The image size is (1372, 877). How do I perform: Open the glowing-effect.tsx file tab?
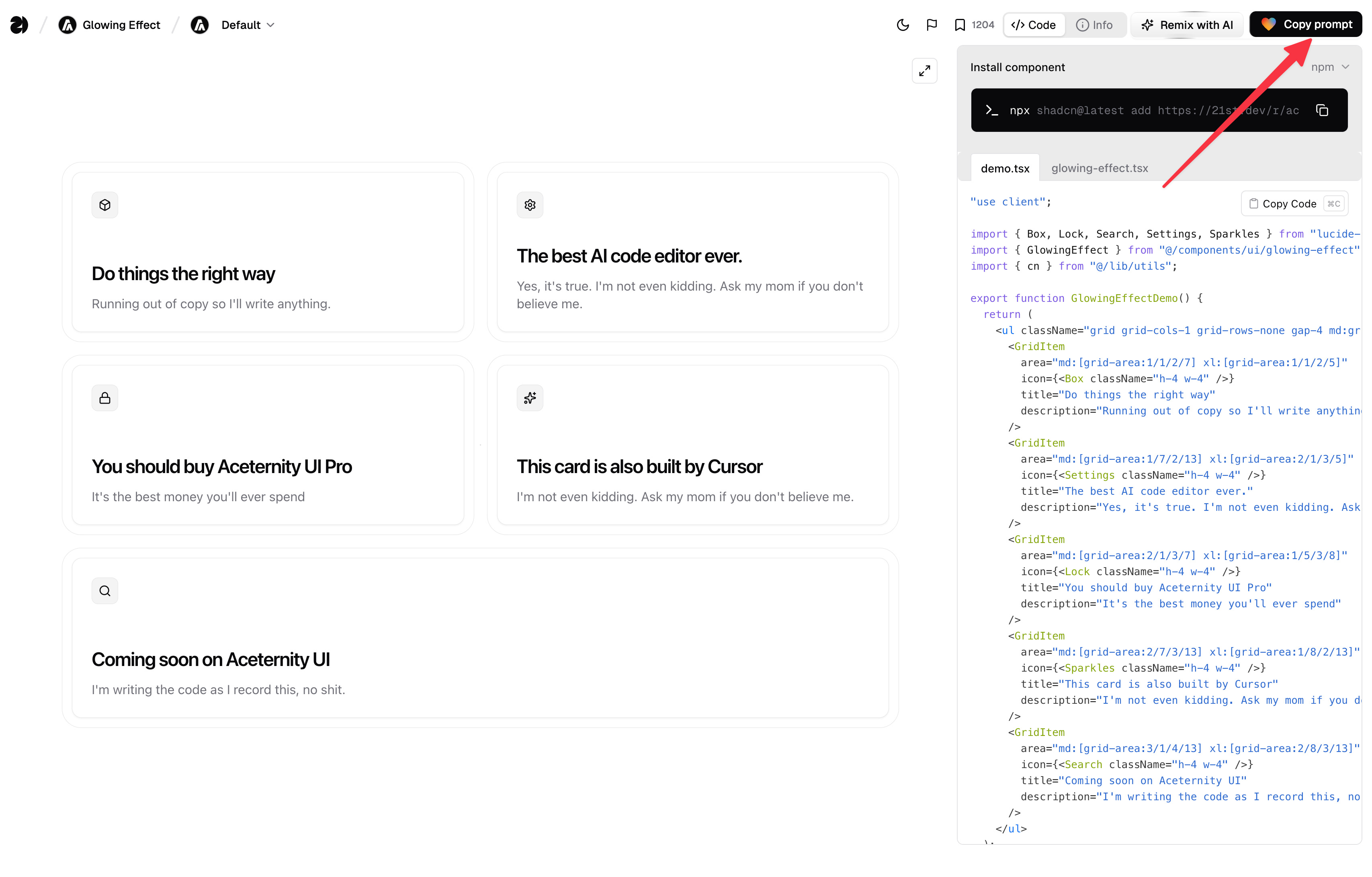[x=1099, y=169]
